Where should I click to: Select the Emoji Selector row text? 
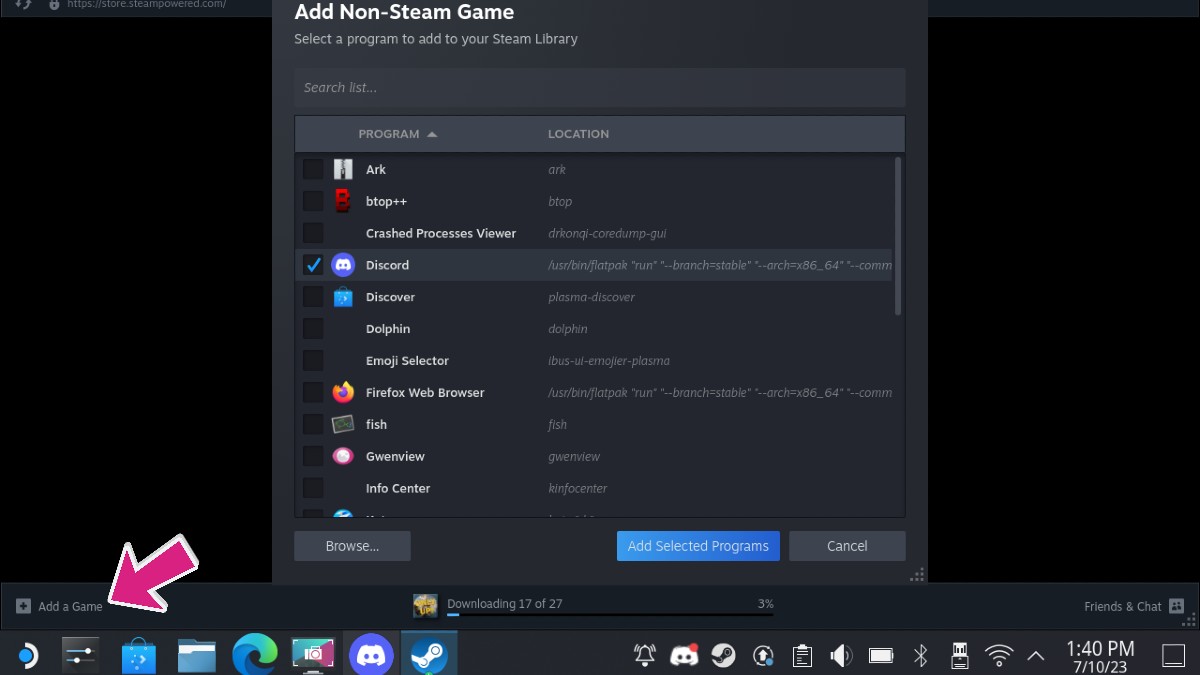(407, 361)
